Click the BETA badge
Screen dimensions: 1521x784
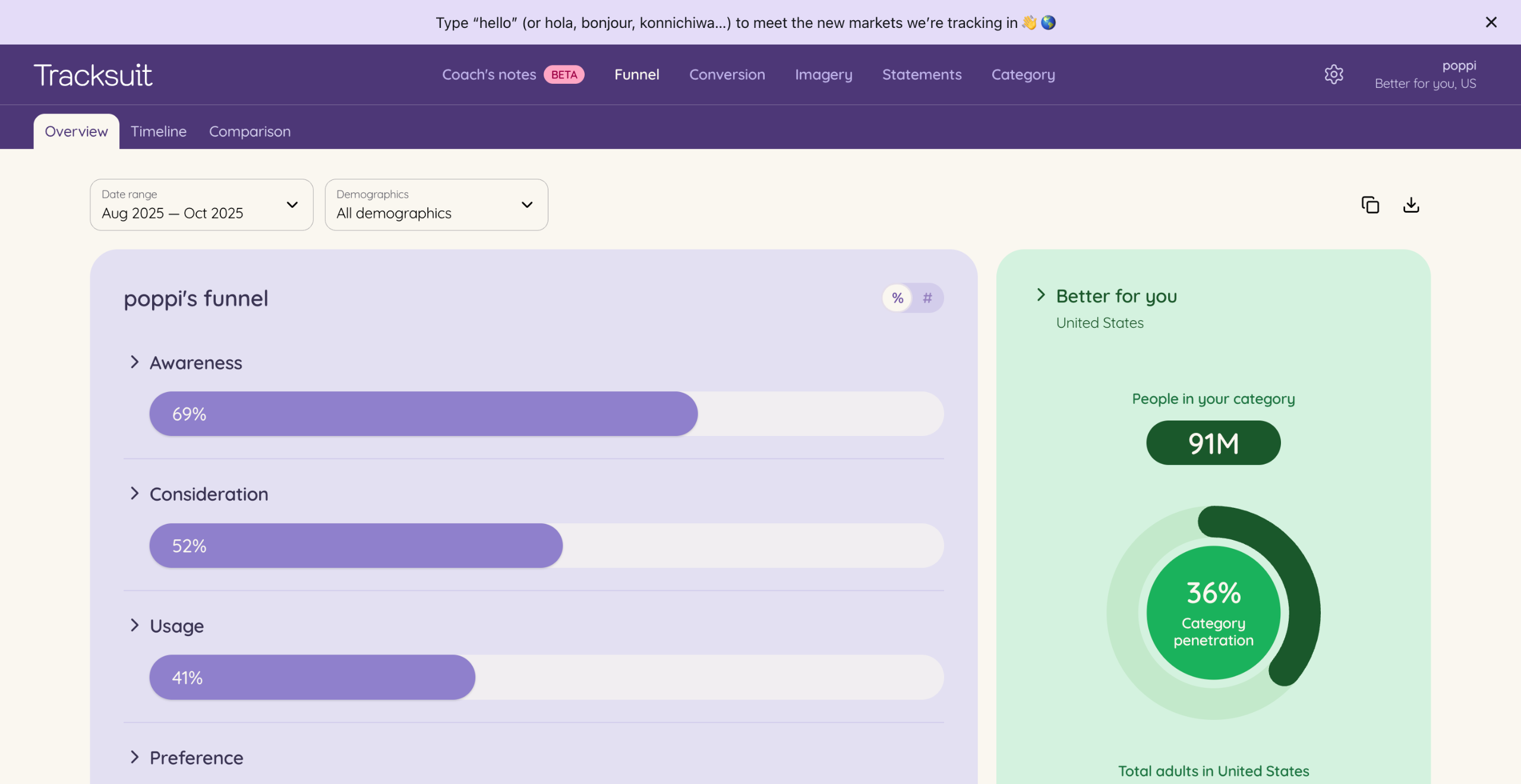click(564, 75)
